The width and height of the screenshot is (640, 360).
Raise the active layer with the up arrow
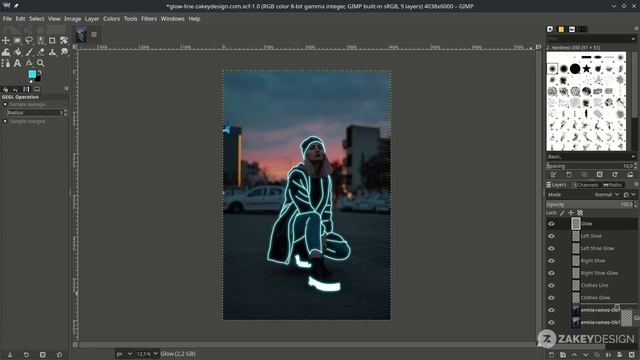pos(574,355)
